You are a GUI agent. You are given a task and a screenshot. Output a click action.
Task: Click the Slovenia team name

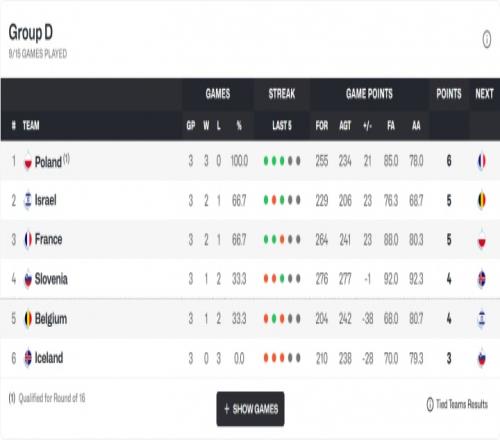(x=51, y=279)
